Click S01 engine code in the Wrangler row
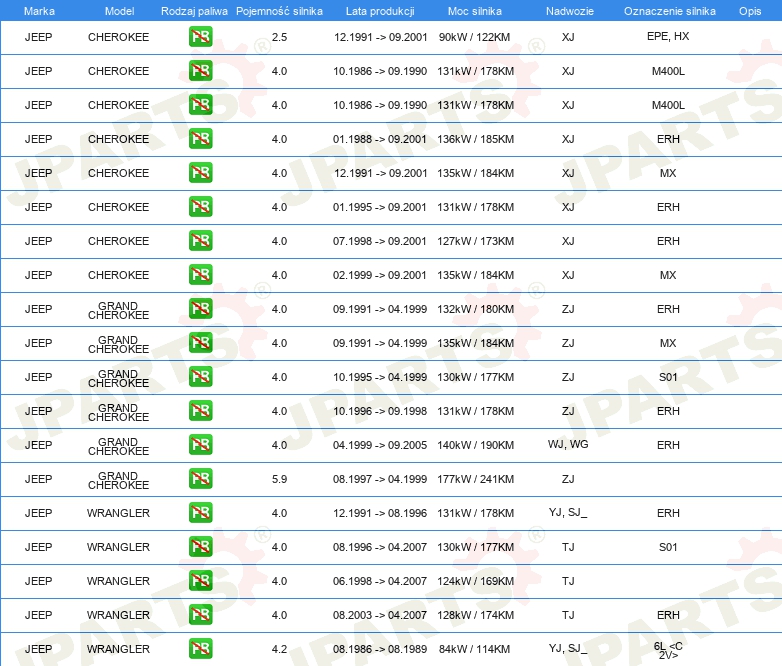The image size is (782, 666). coord(668,547)
